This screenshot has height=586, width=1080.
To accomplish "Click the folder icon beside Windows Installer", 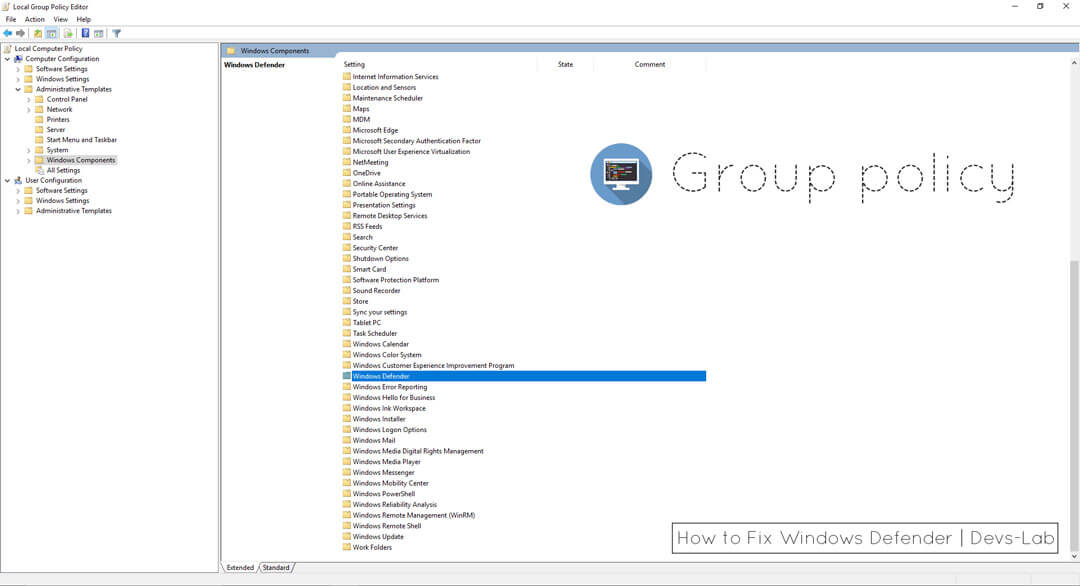I will (x=346, y=419).
